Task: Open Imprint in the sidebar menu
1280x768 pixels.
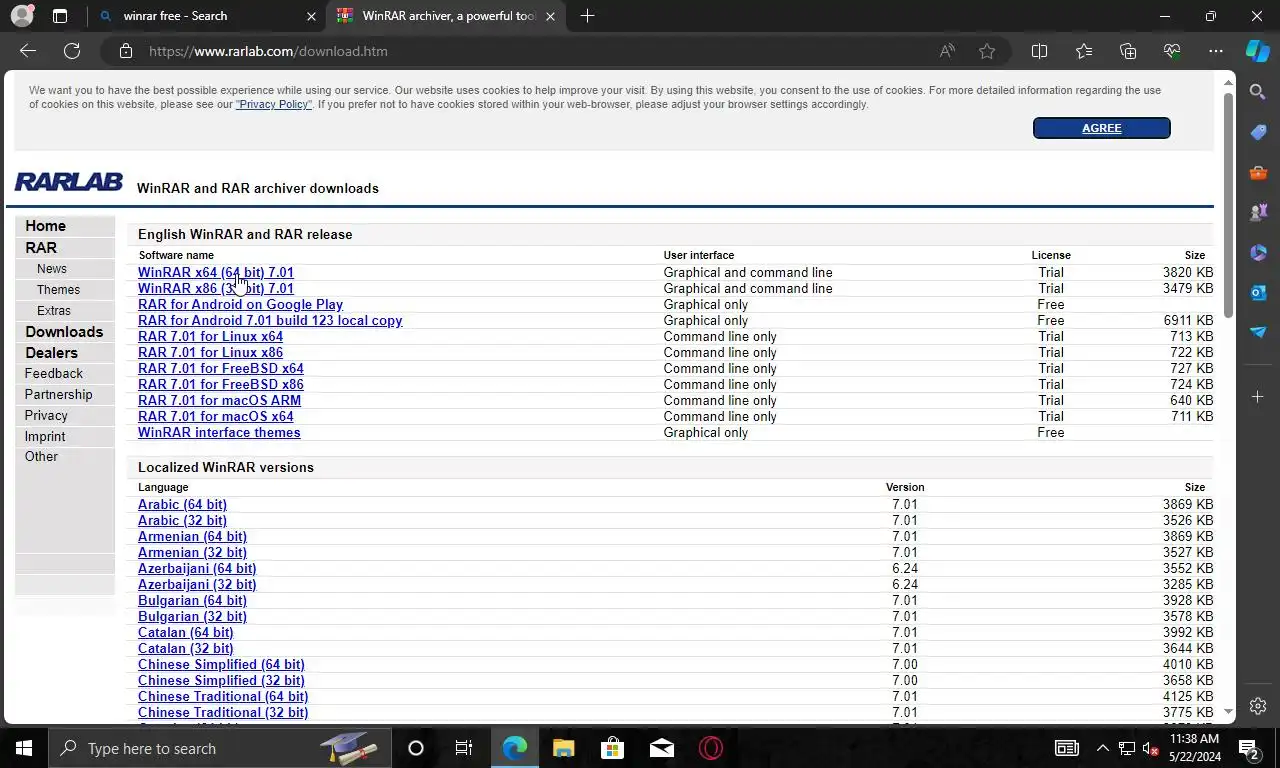Action: coord(45,437)
